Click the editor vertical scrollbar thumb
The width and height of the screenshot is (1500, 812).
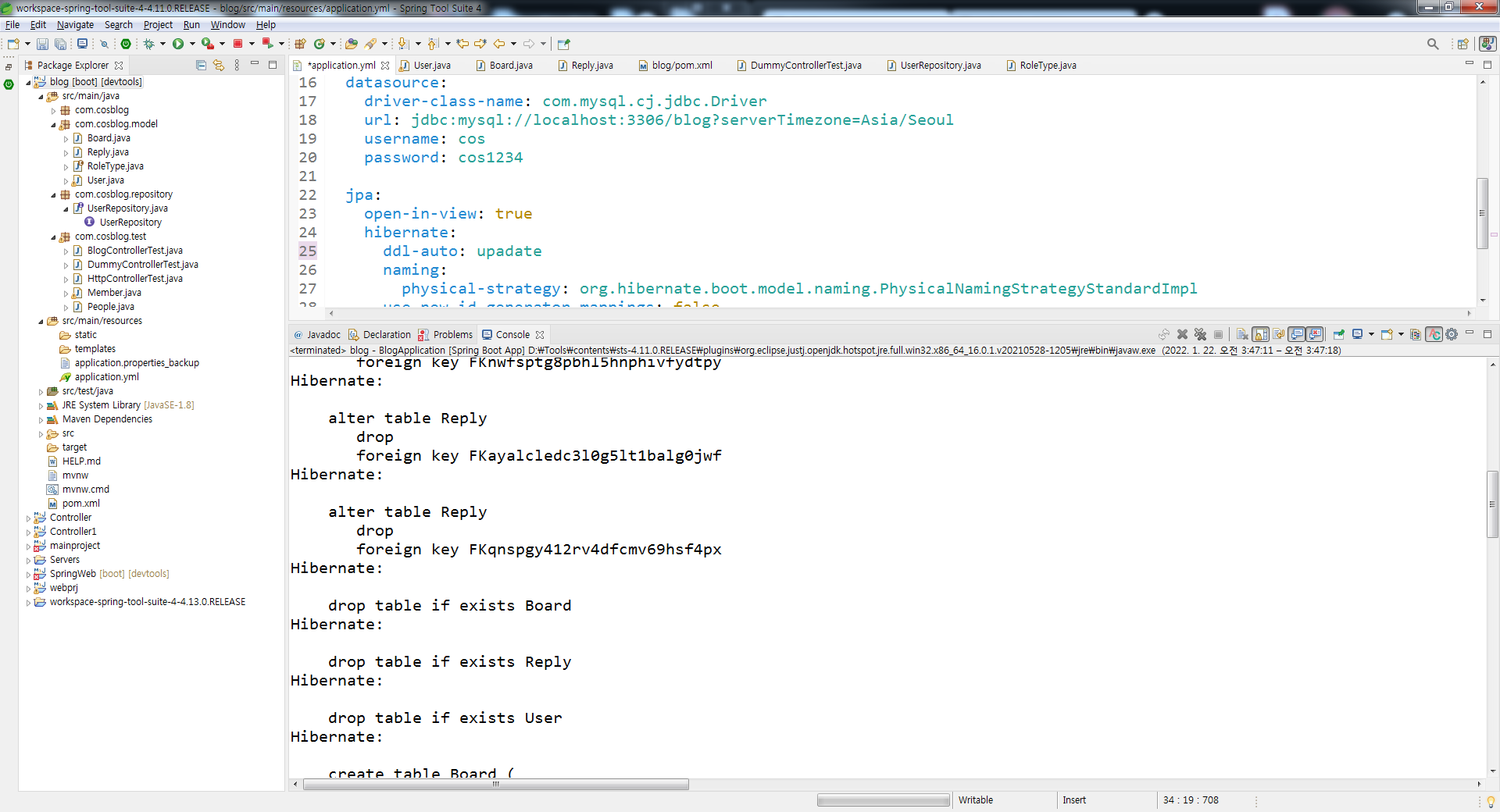tap(1482, 213)
